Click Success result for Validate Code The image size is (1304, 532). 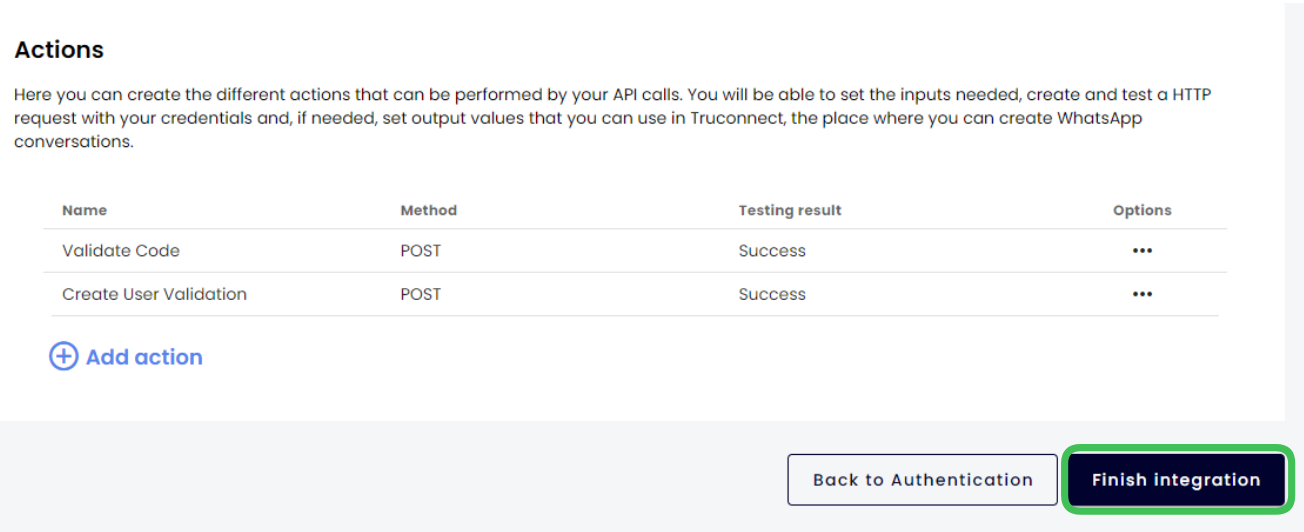(x=772, y=251)
